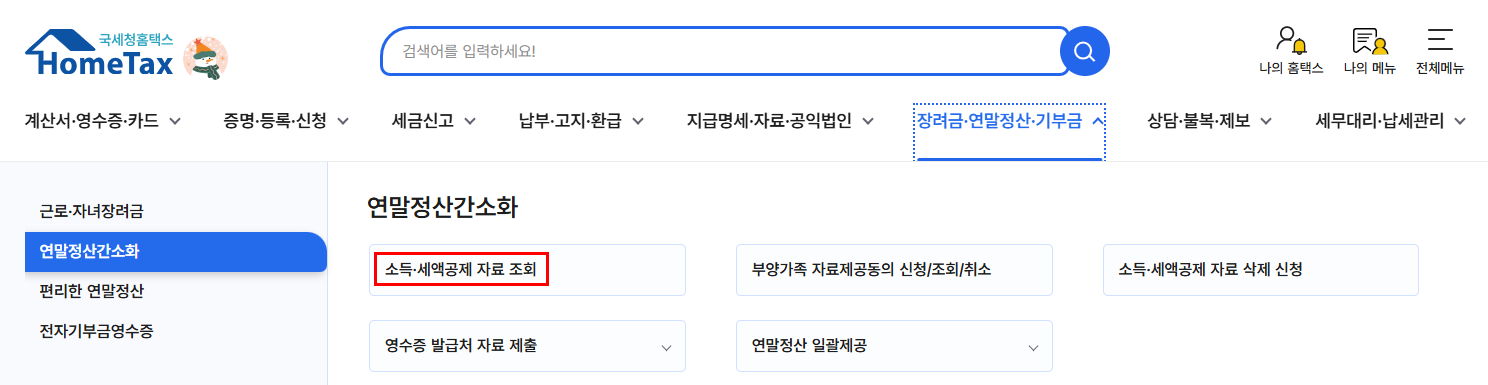The width and height of the screenshot is (1488, 385).
Task: Open 전체메뉴 hamburger icon
Action: pos(1440,51)
